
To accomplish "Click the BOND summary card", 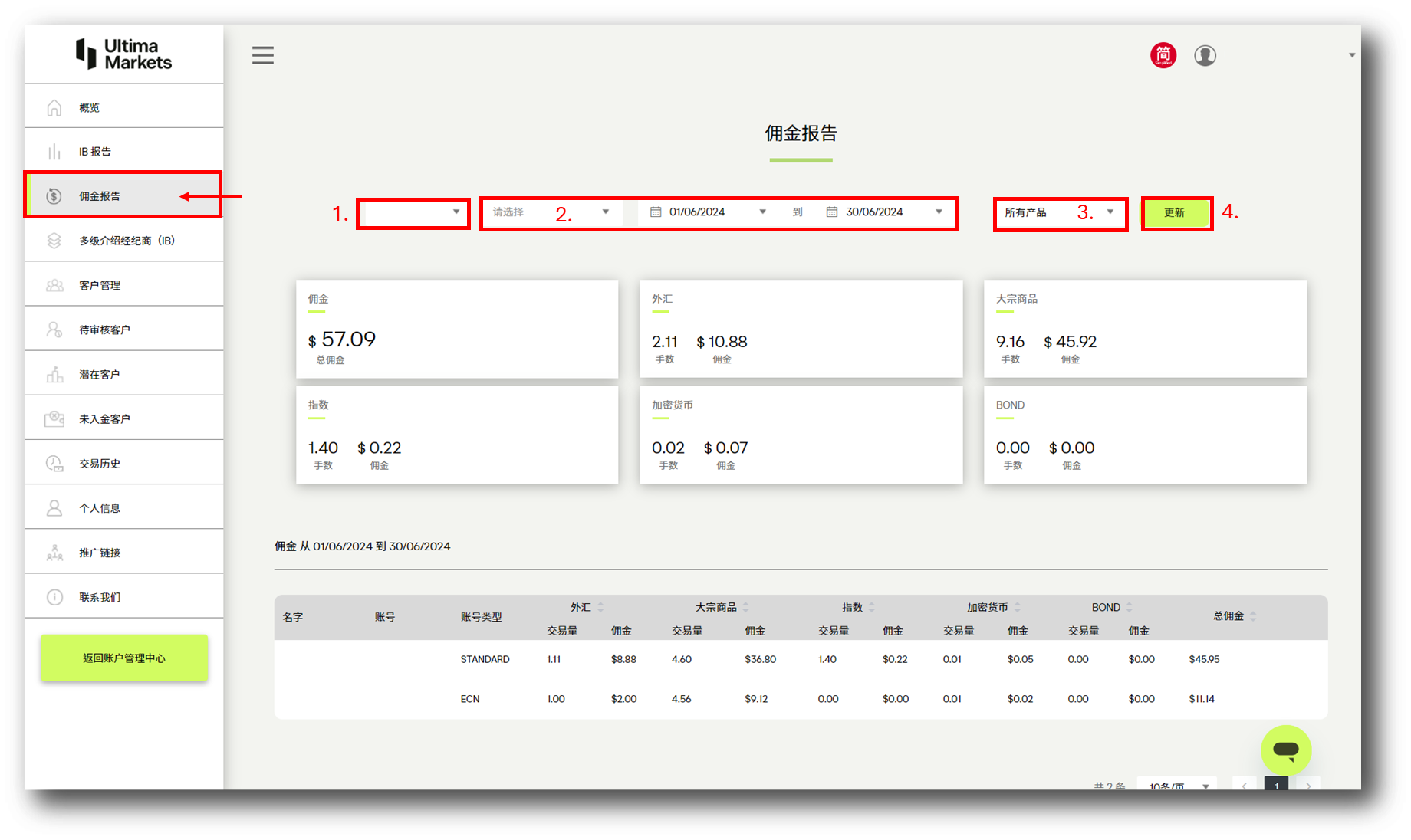I will tap(1145, 435).
